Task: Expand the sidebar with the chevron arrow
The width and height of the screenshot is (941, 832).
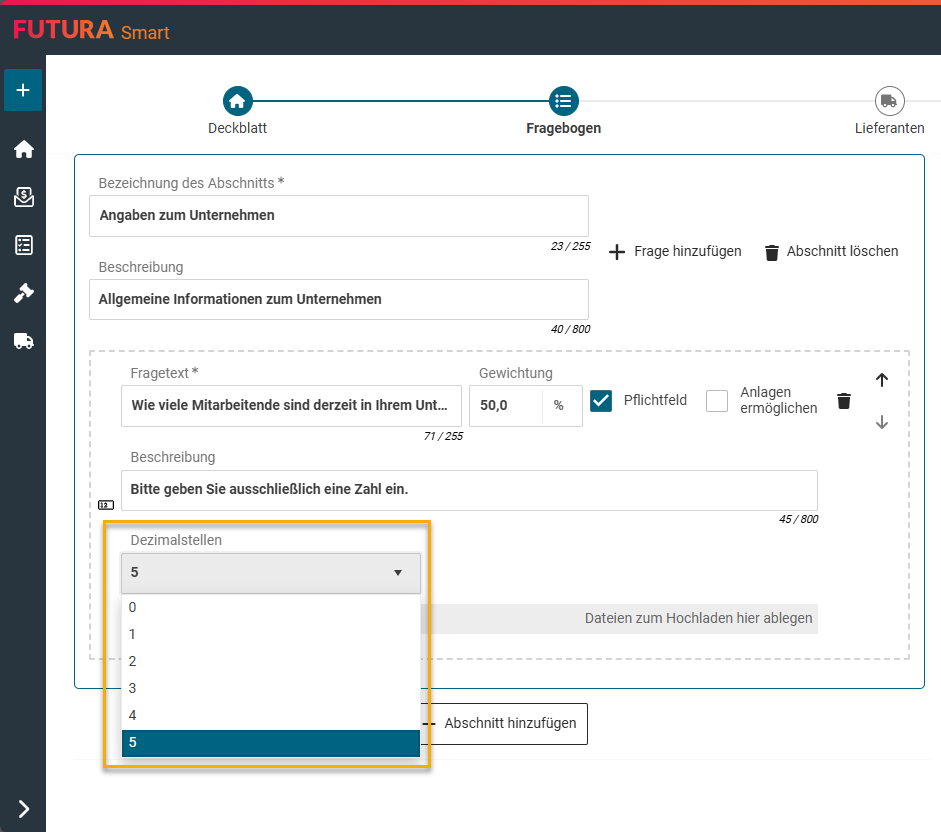Action: [x=23, y=809]
